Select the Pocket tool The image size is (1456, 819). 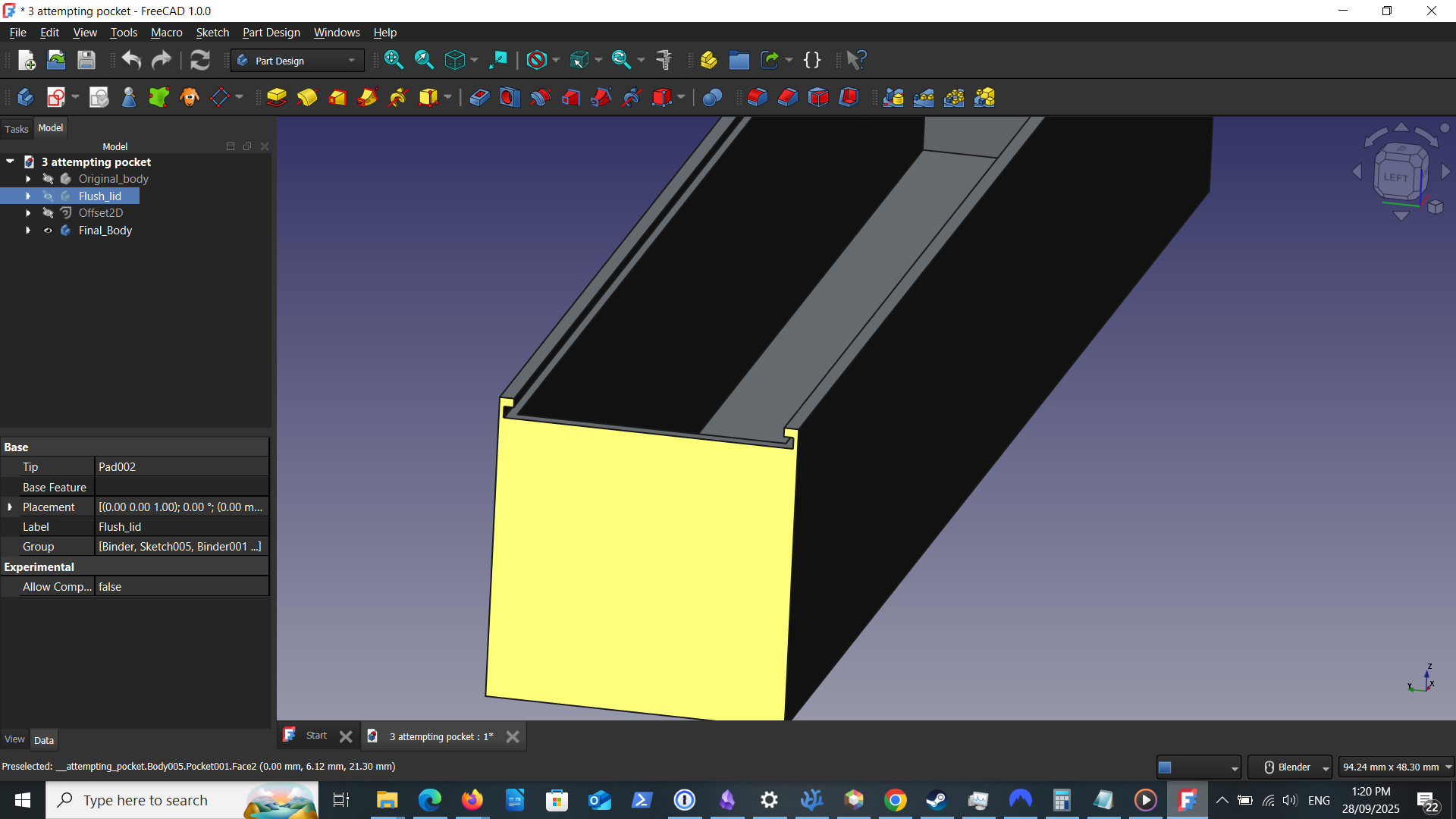(479, 98)
